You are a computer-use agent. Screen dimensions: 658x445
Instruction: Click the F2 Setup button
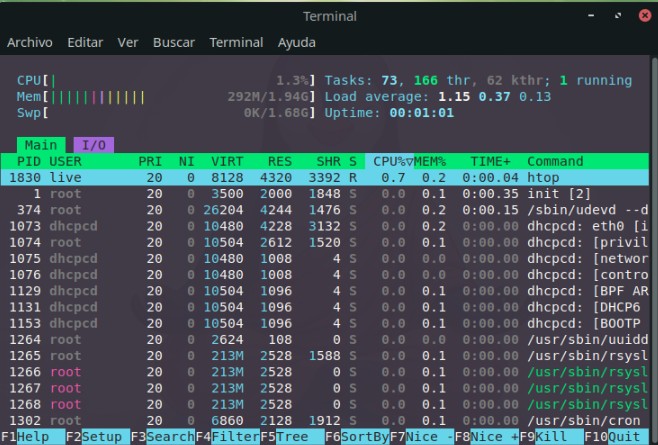pos(98,437)
